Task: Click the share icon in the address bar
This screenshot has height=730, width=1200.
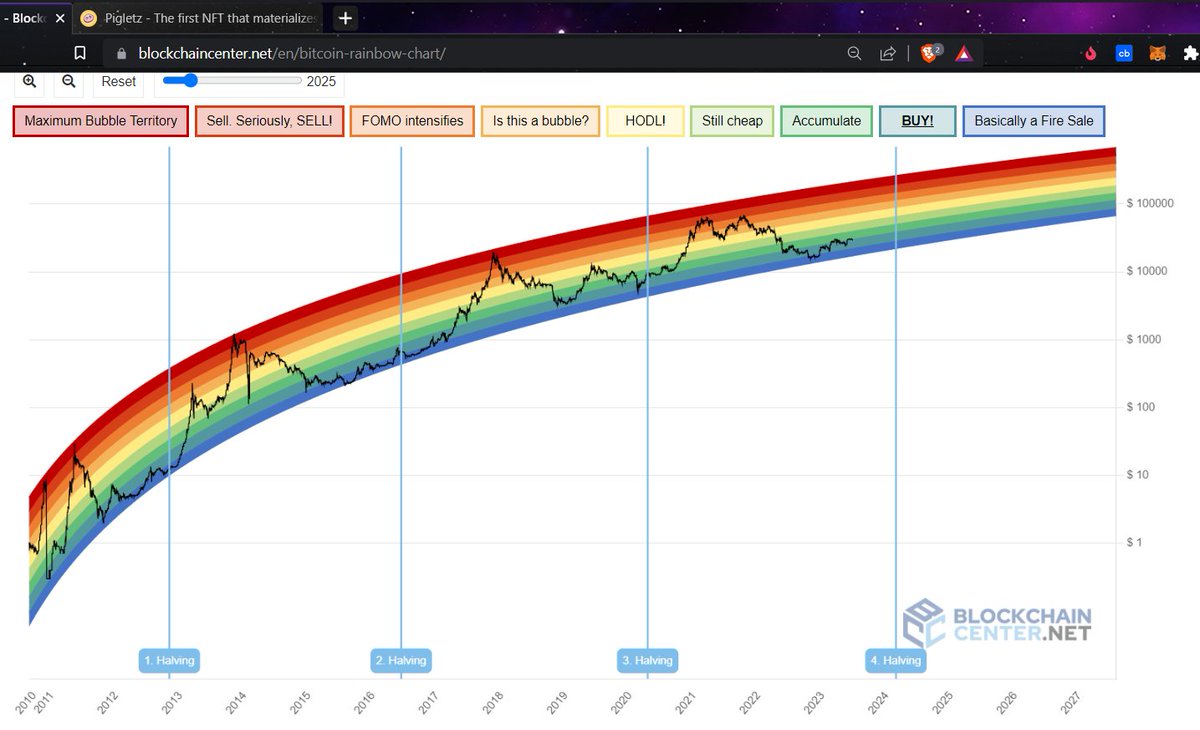Action: [x=887, y=53]
